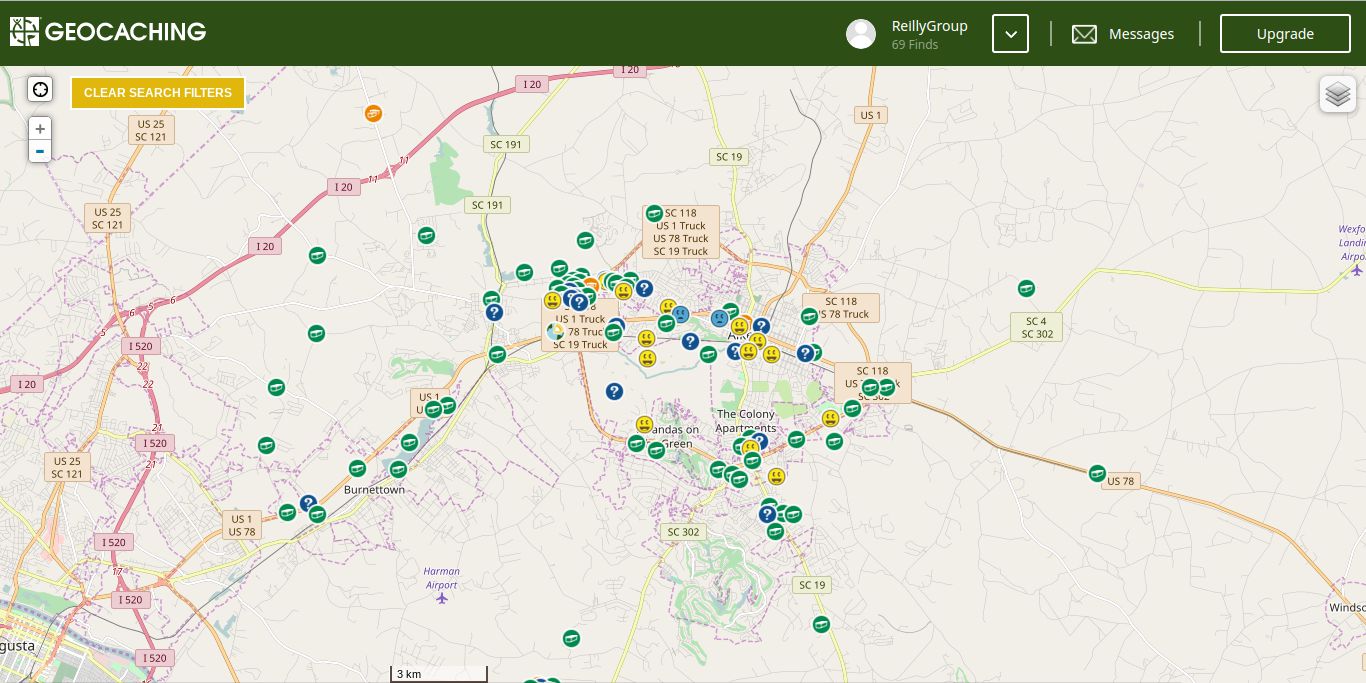Click the Harman Airport plane icon
The height and width of the screenshot is (683, 1366).
click(x=442, y=598)
